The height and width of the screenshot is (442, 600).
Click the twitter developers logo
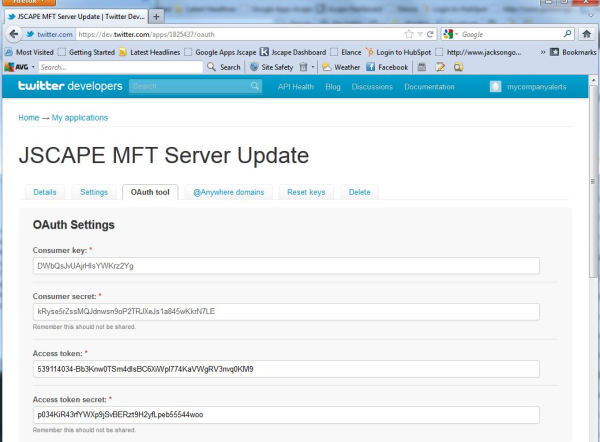[x=66, y=87]
